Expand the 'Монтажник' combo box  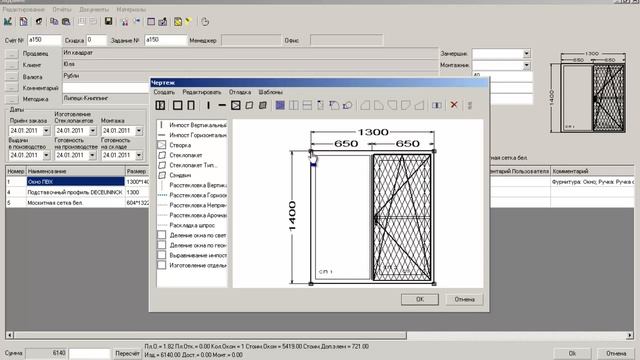(x=527, y=65)
